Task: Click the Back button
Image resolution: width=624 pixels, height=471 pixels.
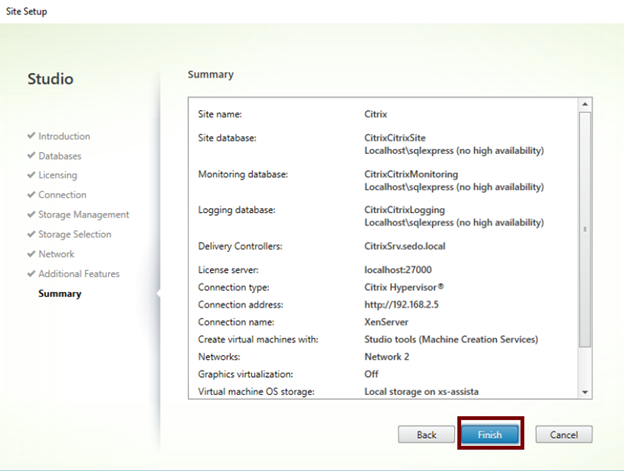Action: point(426,434)
